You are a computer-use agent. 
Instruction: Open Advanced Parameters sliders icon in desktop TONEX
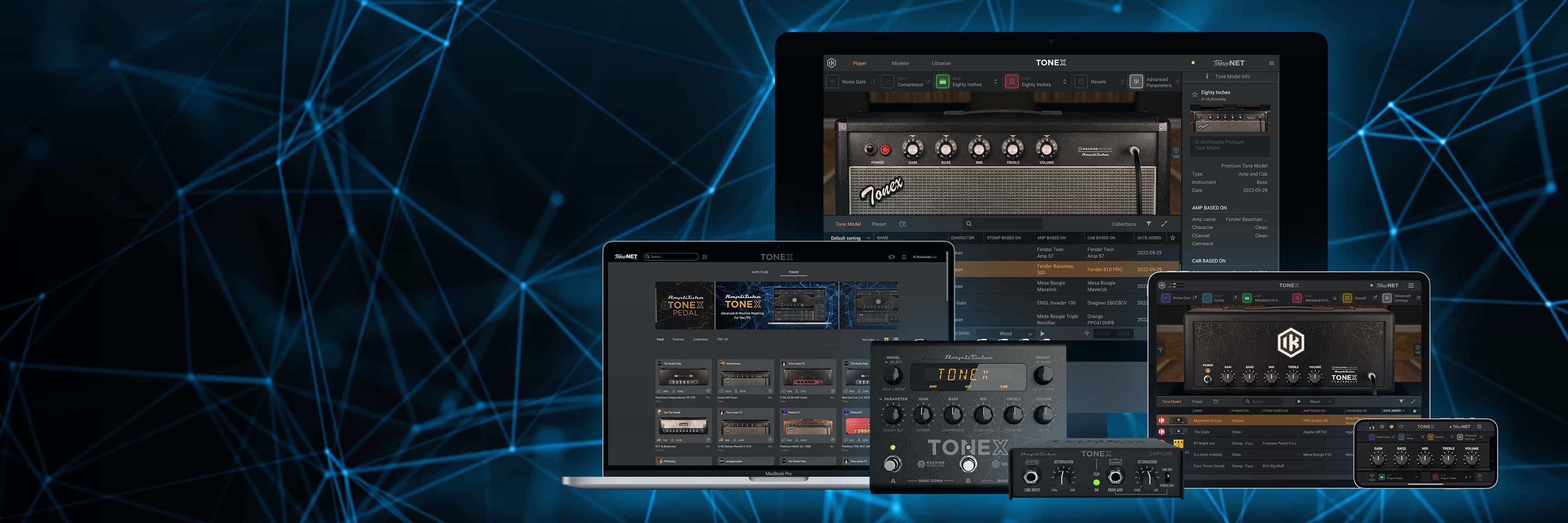(1136, 82)
